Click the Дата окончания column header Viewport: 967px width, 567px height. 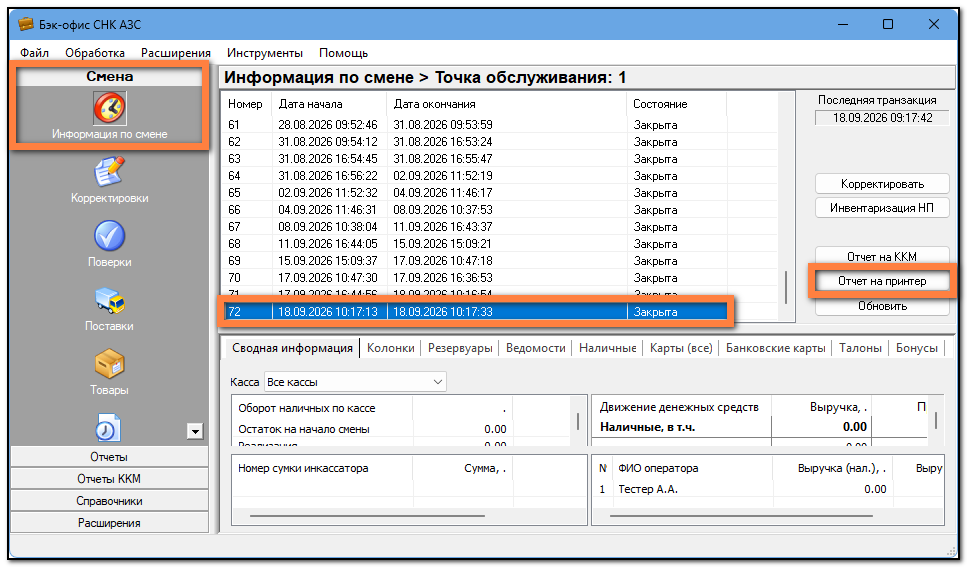[506, 104]
